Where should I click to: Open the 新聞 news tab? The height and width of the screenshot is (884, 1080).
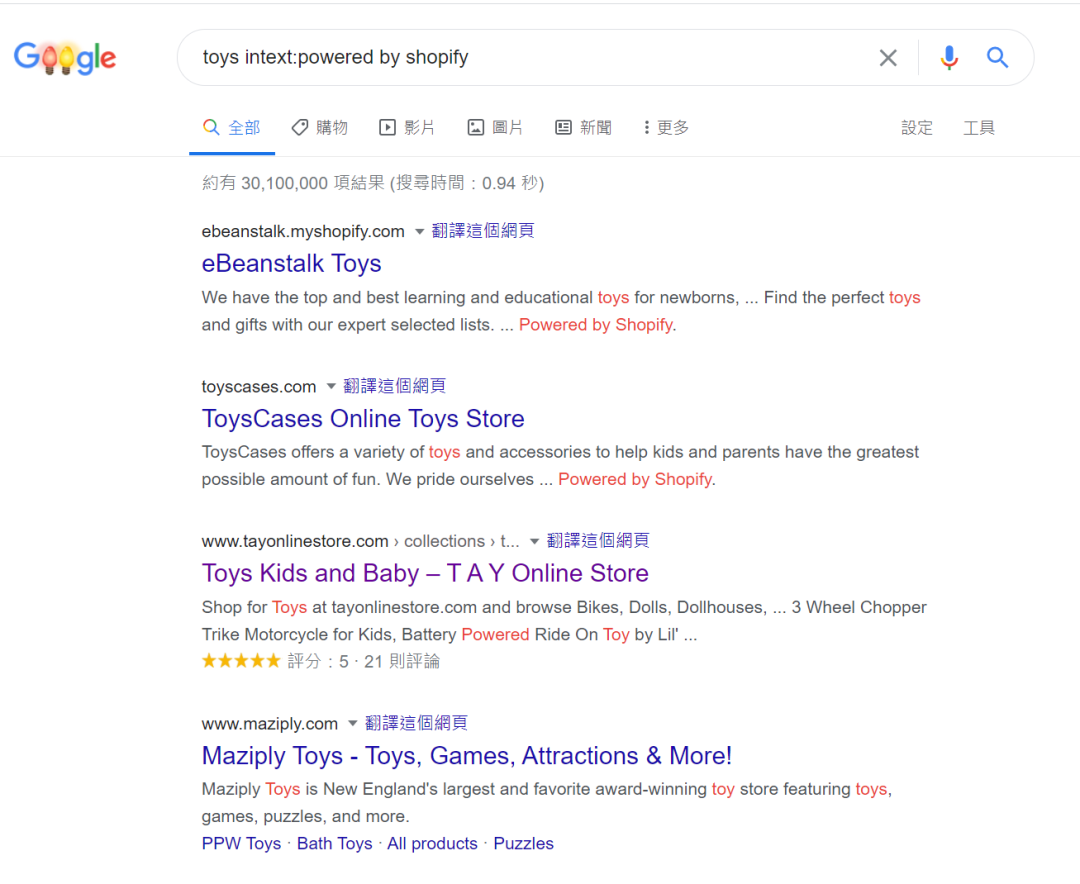coord(583,127)
